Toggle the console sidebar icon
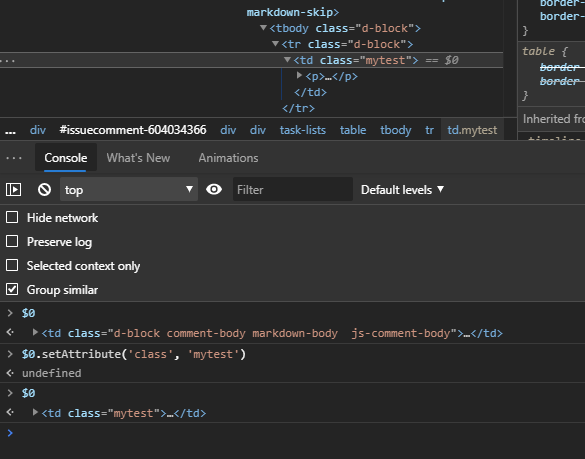 [x=13, y=190]
